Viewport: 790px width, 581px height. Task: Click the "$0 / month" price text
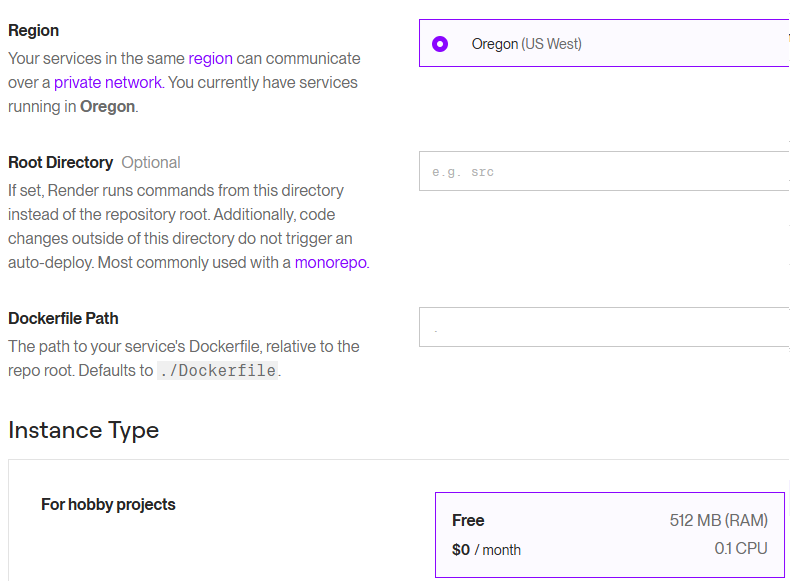pyautogui.click(x=486, y=550)
